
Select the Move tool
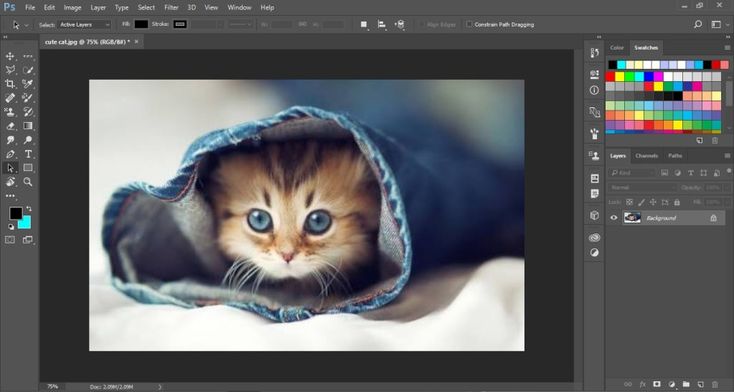click(10, 56)
